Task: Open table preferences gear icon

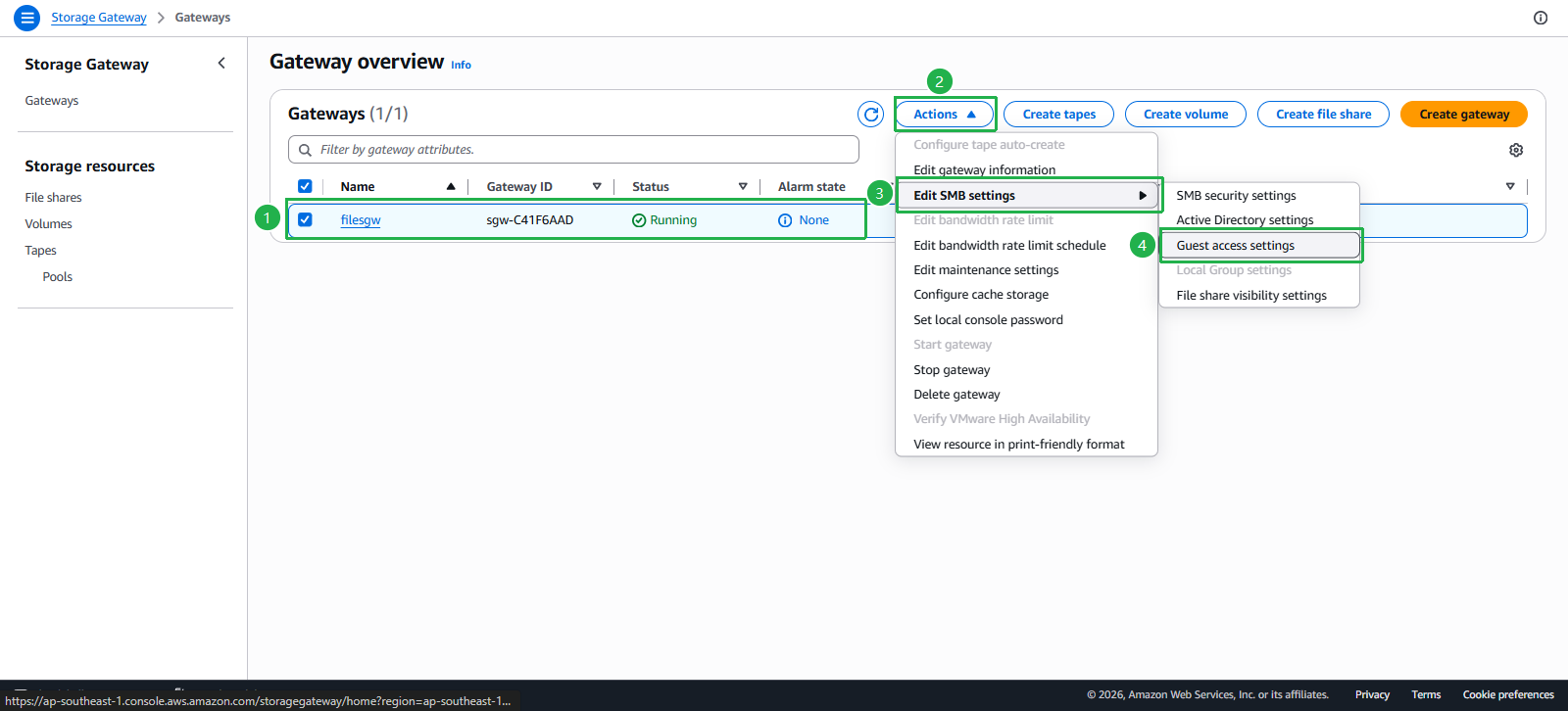Action: click(x=1516, y=150)
